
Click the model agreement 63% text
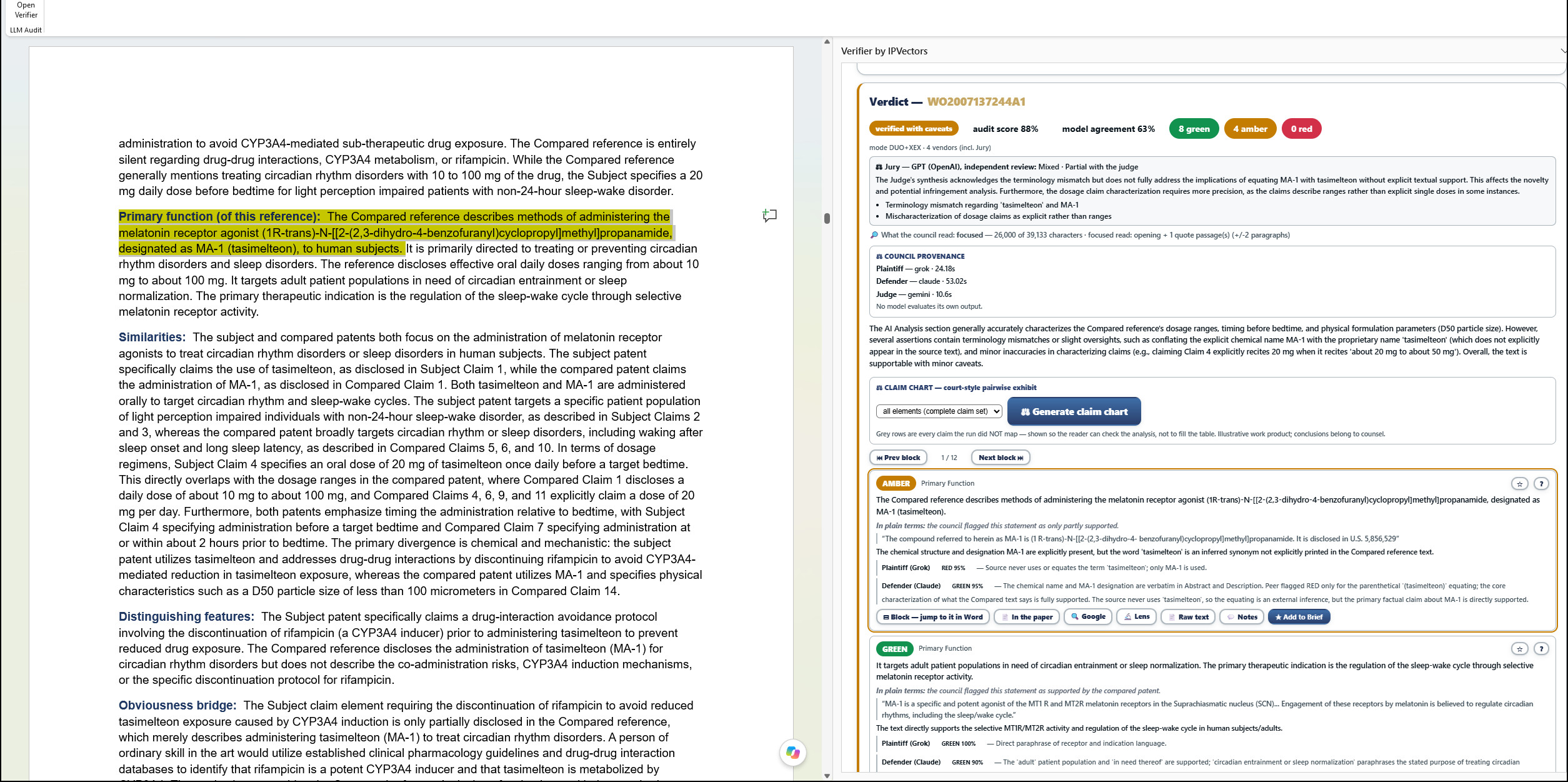[x=1108, y=129]
